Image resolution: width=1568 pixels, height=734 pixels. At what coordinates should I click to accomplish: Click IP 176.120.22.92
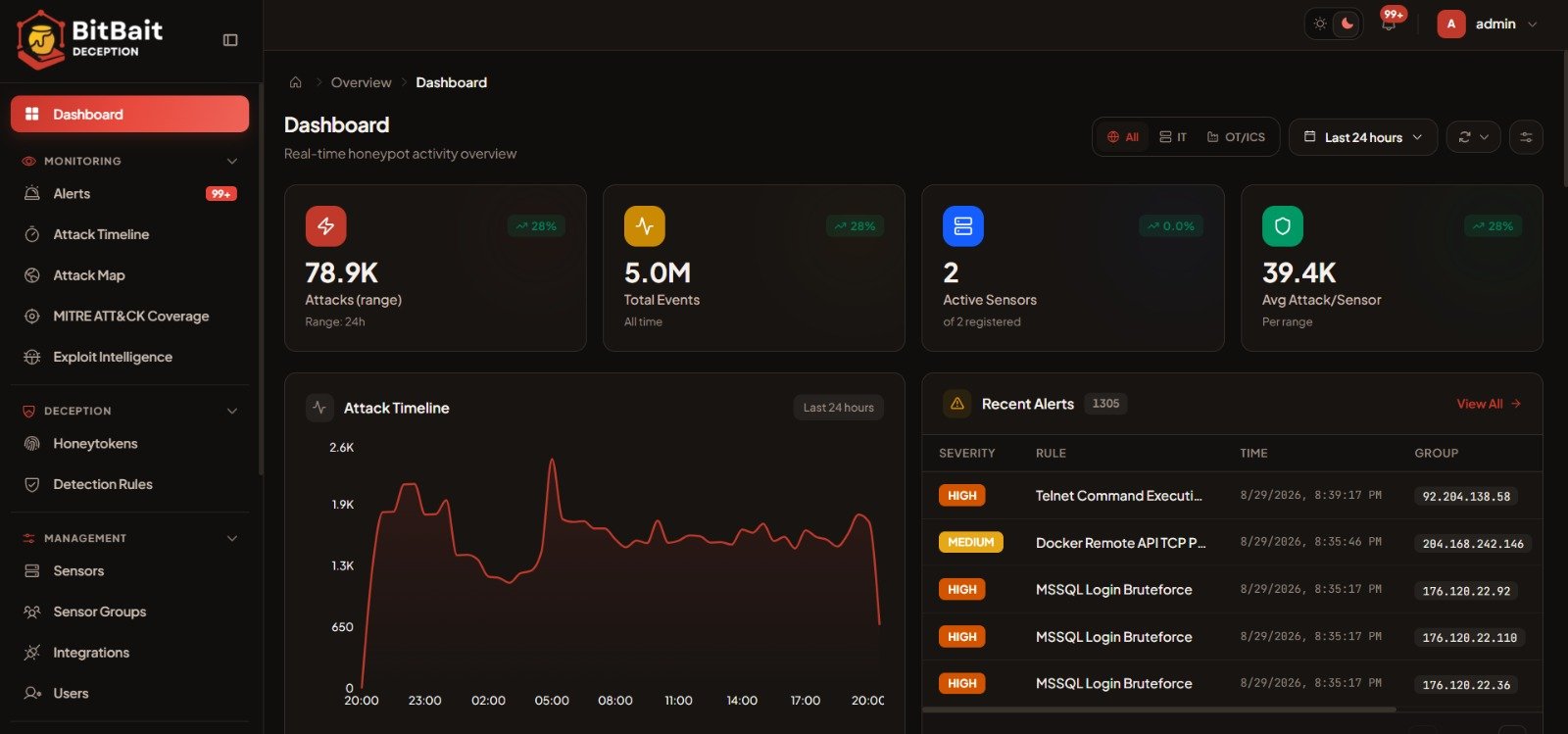[1466, 591]
